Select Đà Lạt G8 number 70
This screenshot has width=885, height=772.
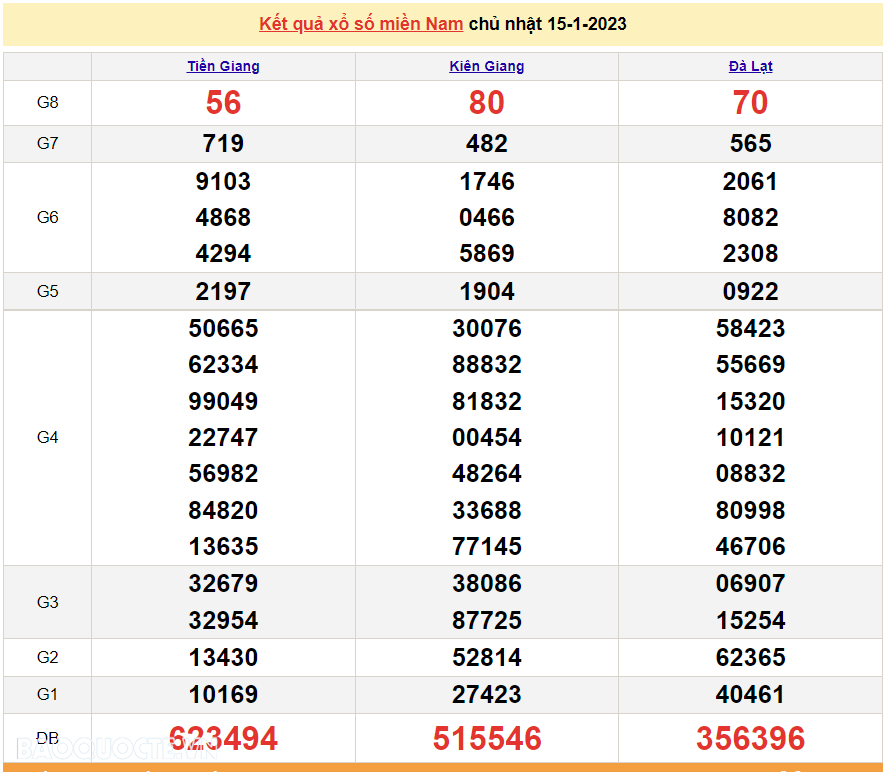click(x=750, y=103)
